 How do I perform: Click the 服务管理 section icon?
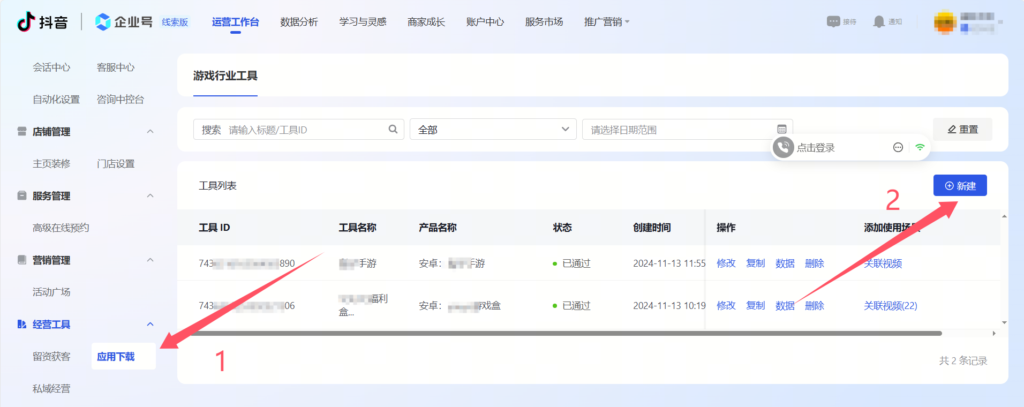pos(22,196)
